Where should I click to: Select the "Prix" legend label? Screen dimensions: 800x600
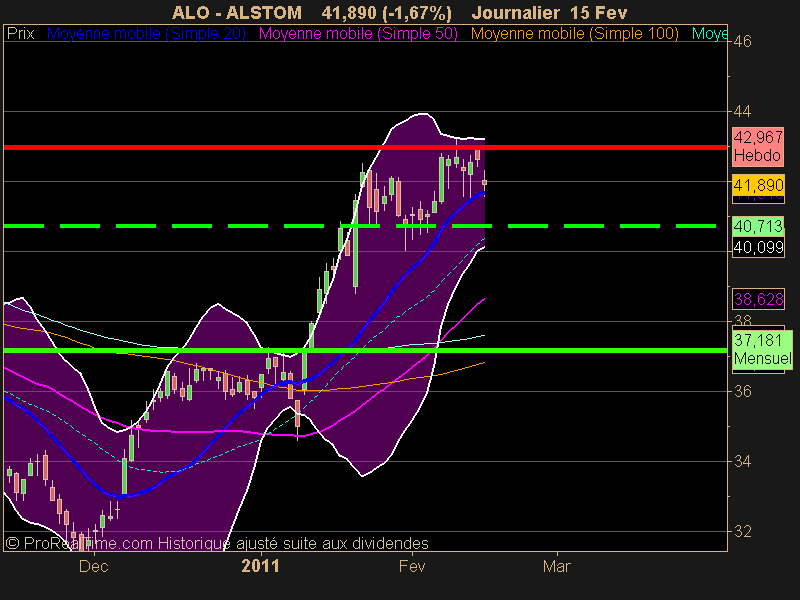20,34
